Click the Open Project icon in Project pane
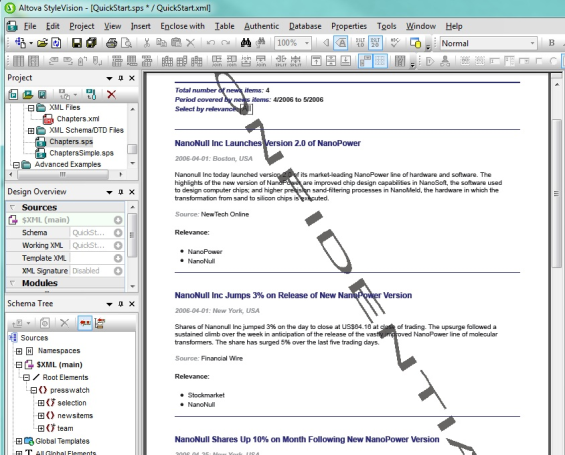 coord(28,95)
